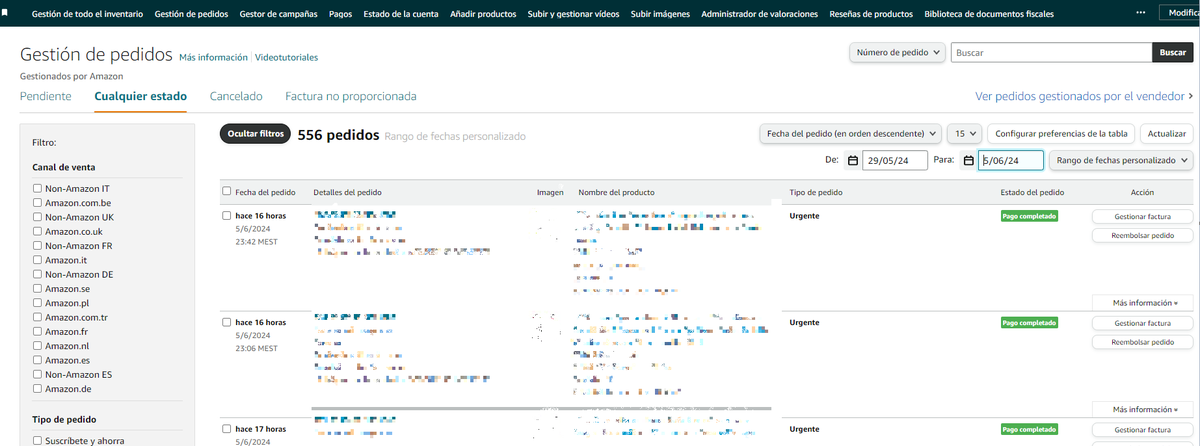This screenshot has height=446, width=1200.
Task: Select the Non-Amazon FR checkbox
Action: [x=37, y=245]
